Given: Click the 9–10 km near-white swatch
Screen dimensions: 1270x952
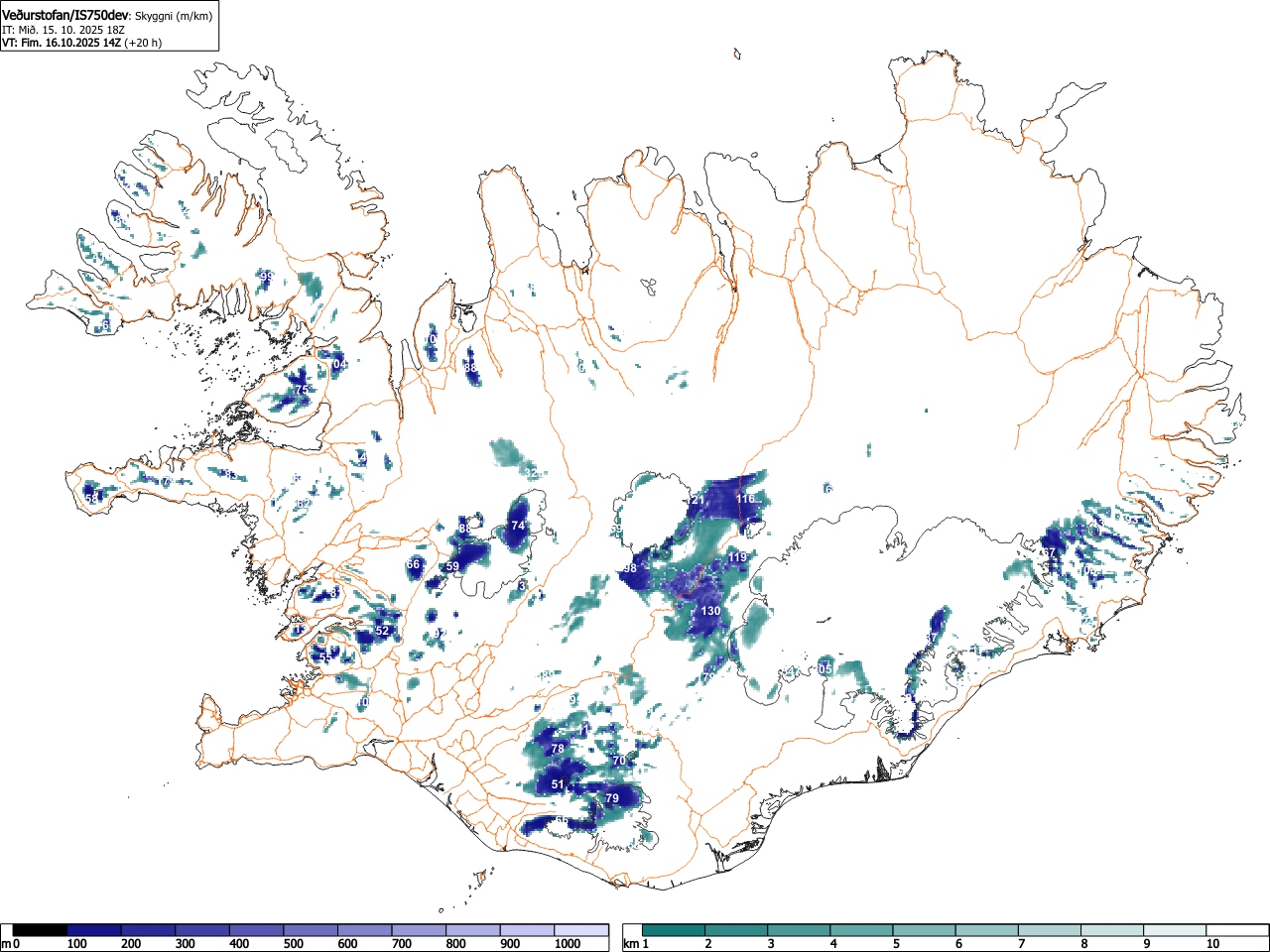Looking at the screenshot, I should tap(1174, 930).
